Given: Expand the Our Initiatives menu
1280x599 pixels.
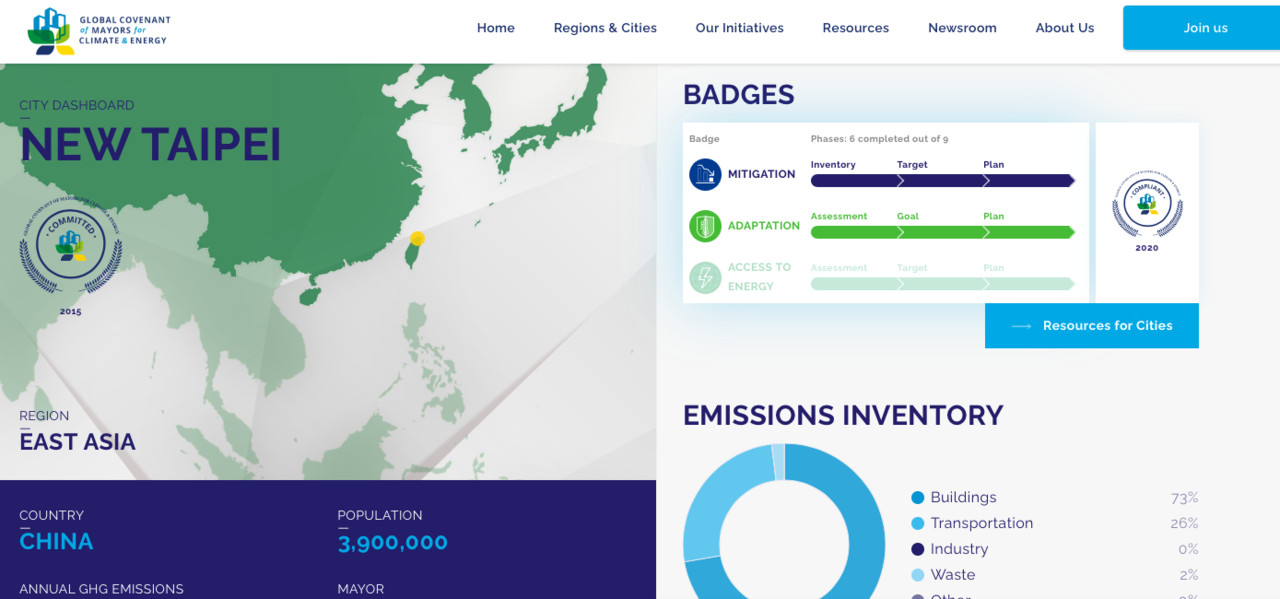Looking at the screenshot, I should point(739,28).
